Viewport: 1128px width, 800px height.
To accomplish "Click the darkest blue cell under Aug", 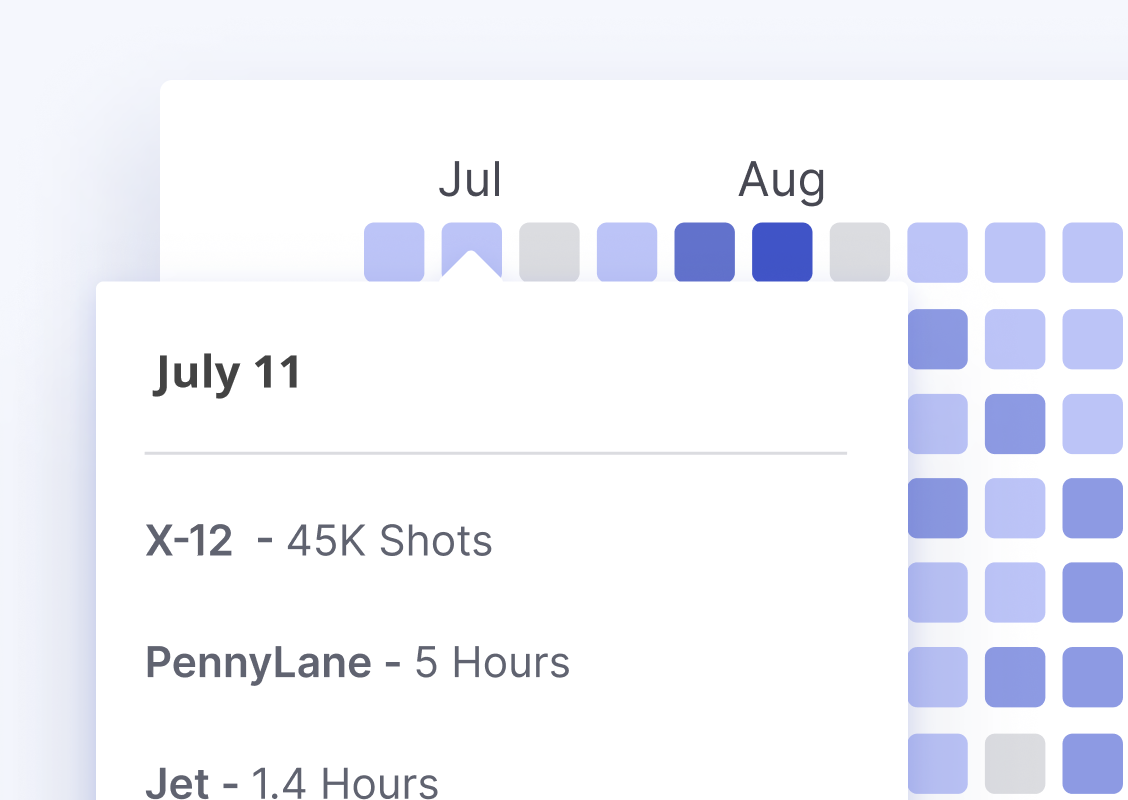I will 782,252.
